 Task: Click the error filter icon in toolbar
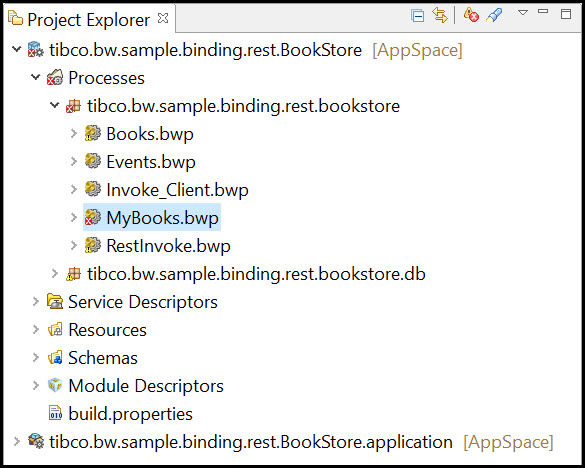(471, 15)
